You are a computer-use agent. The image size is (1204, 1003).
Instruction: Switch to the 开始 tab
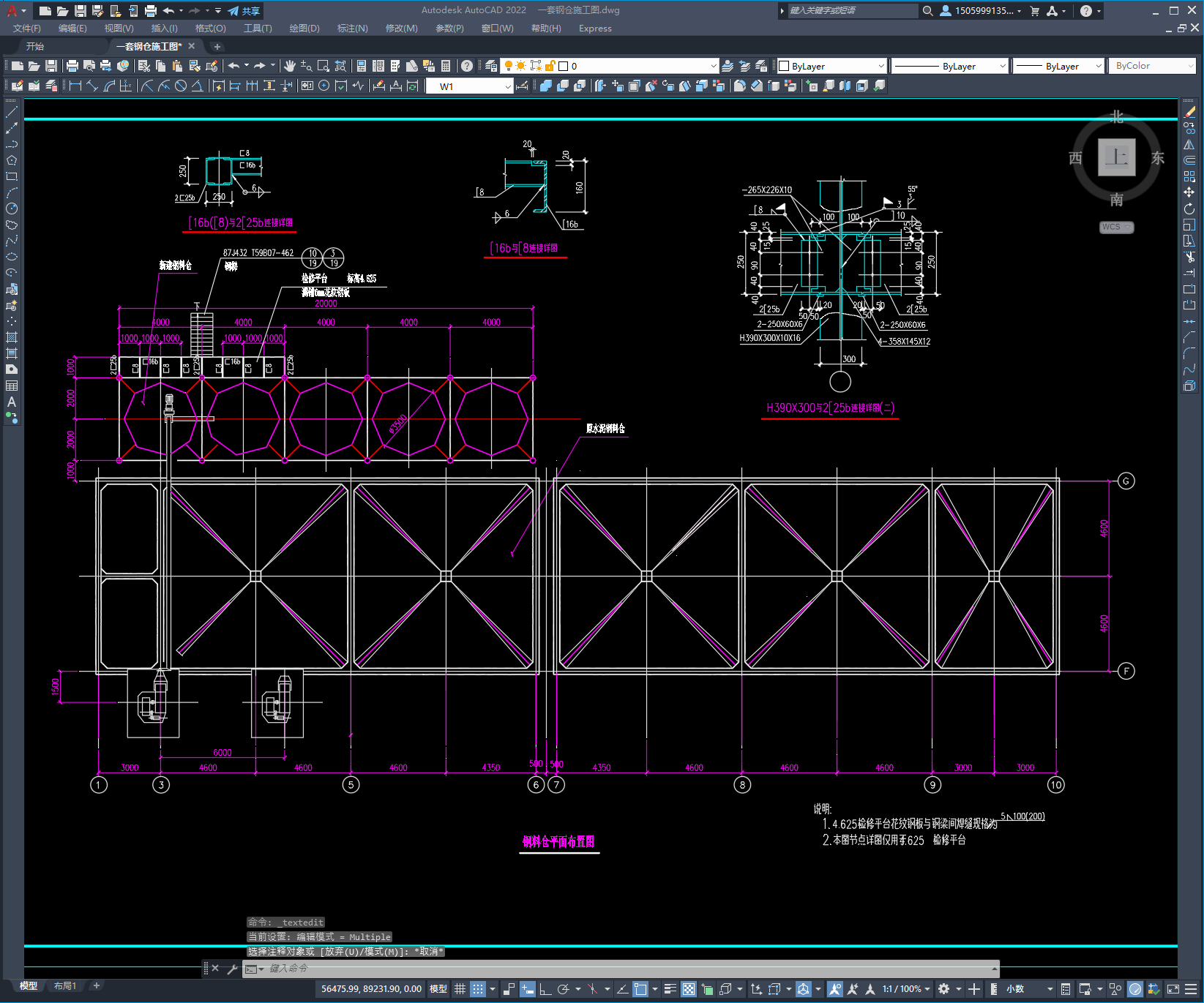[x=35, y=46]
